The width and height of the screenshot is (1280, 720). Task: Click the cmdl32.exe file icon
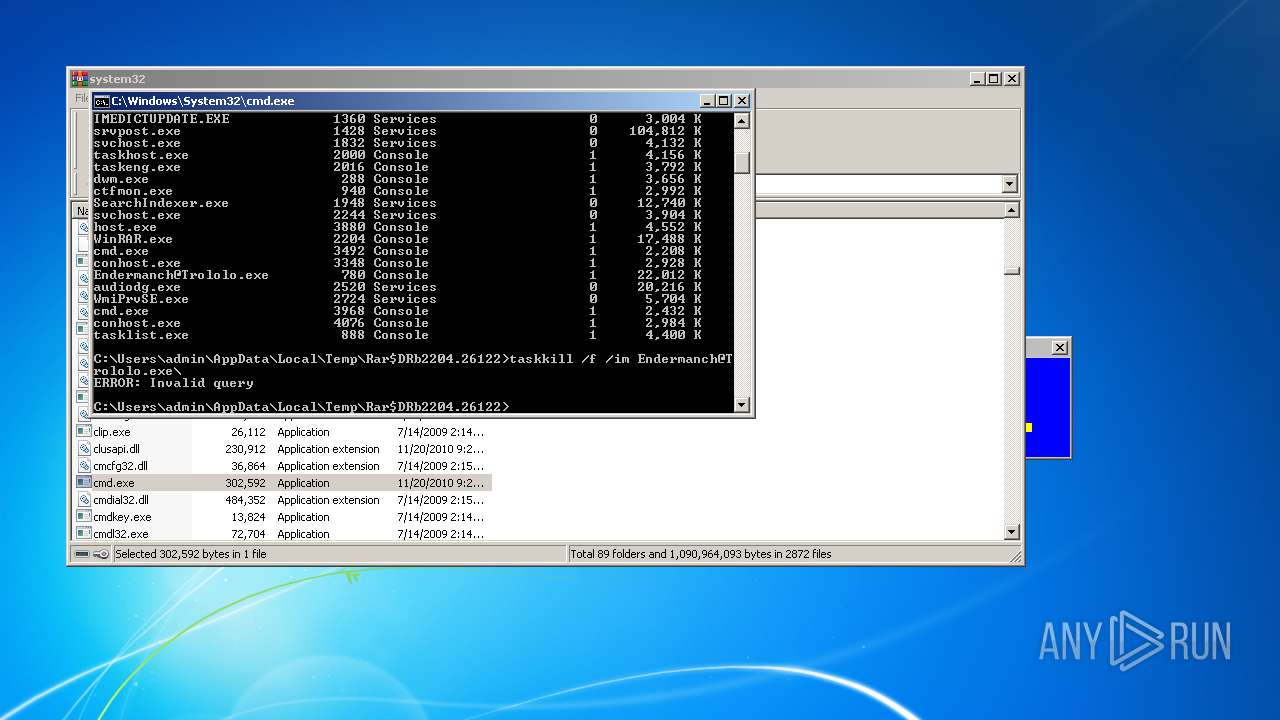84,534
